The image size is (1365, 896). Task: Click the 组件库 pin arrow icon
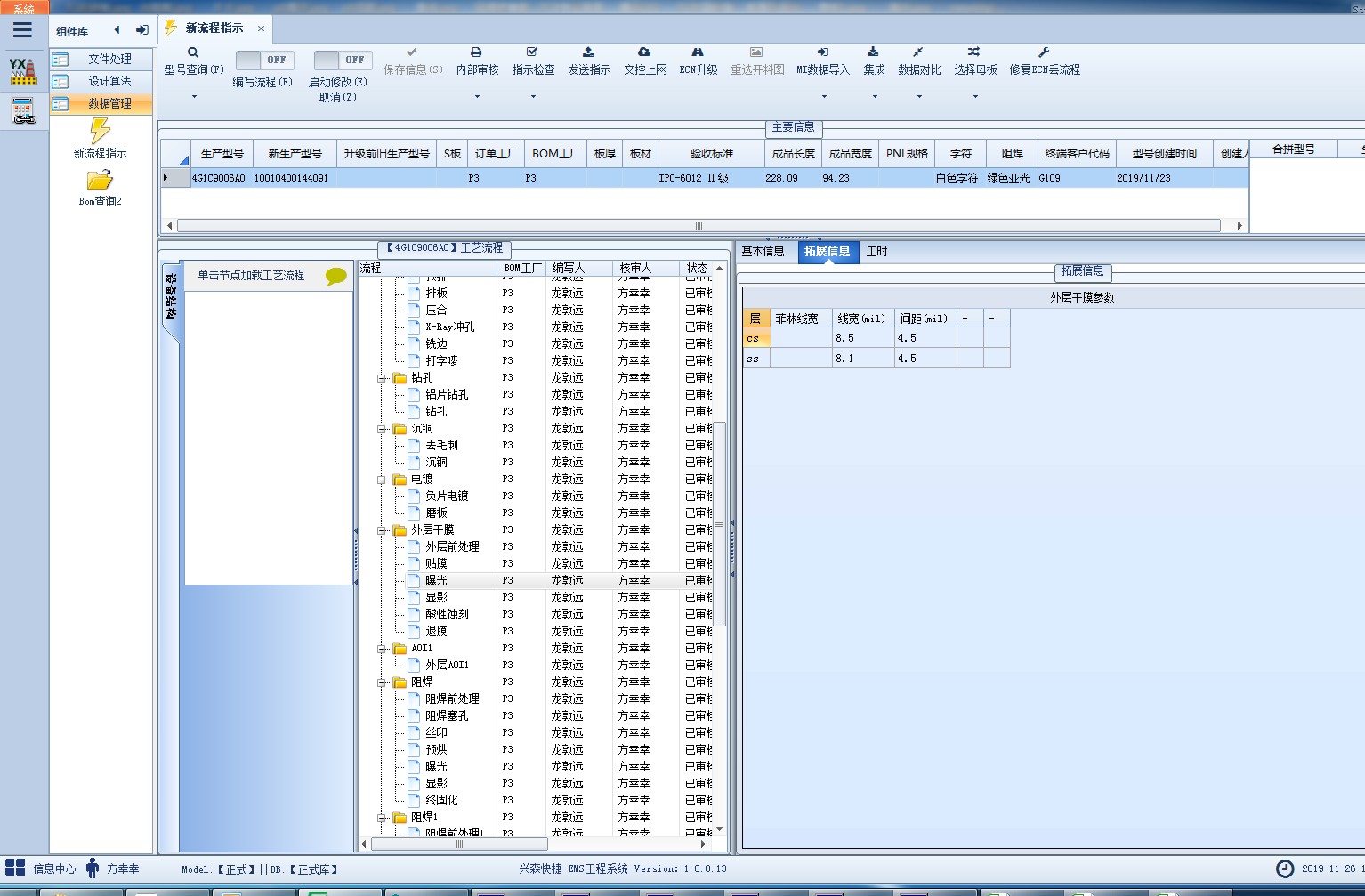pyautogui.click(x=142, y=30)
